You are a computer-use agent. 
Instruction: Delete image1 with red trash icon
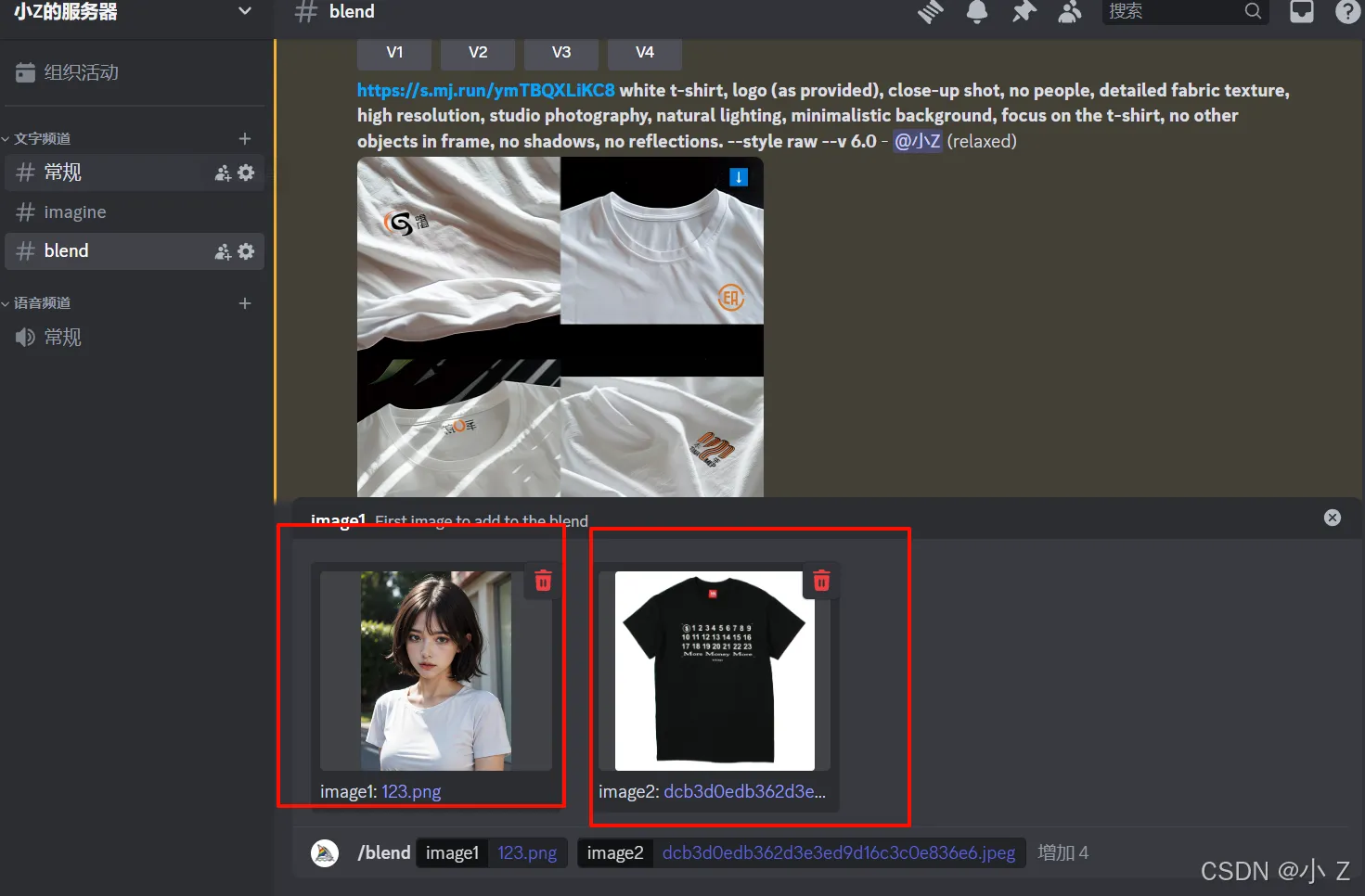click(544, 581)
